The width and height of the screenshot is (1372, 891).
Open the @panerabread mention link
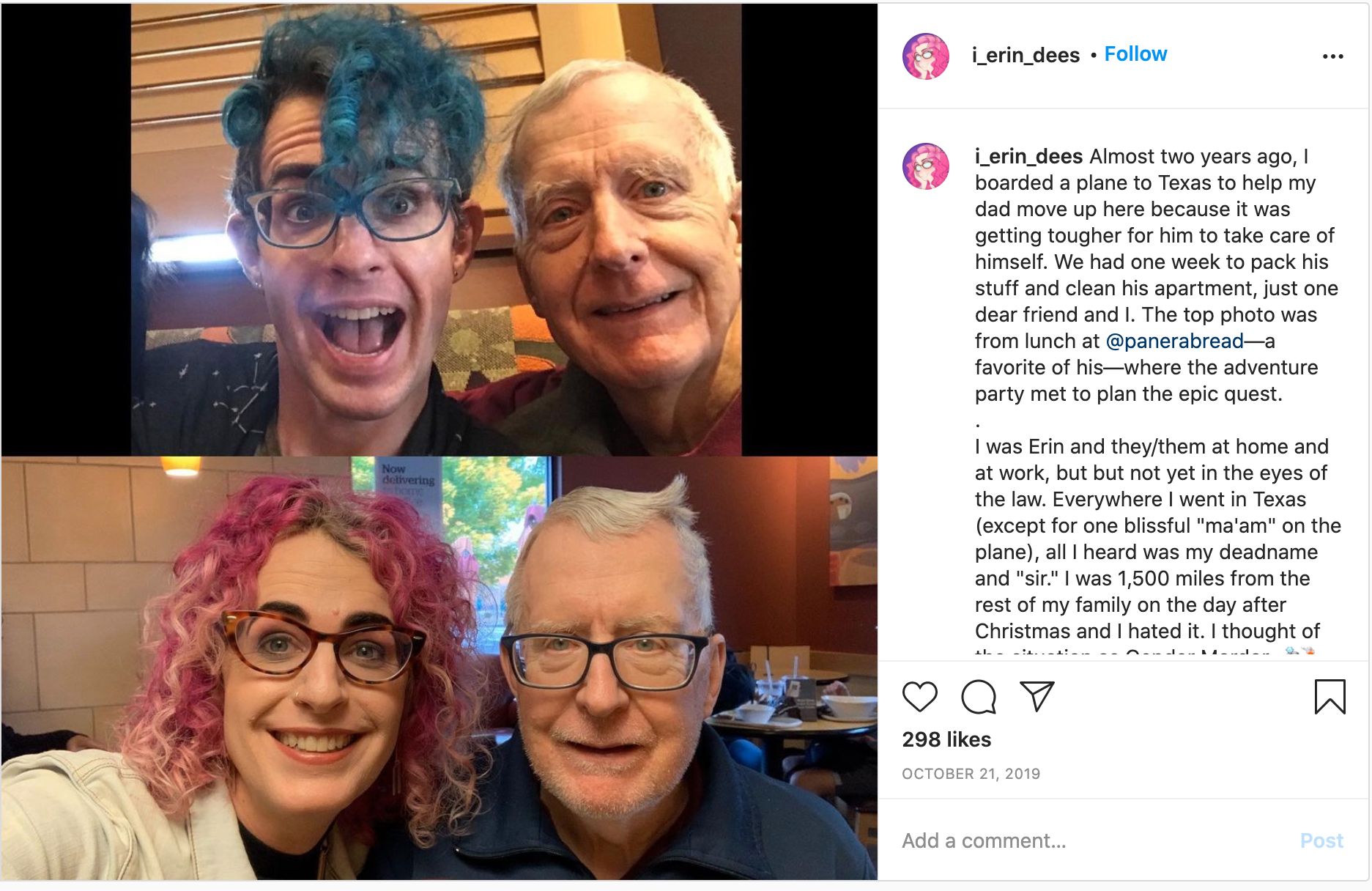[x=1174, y=341]
